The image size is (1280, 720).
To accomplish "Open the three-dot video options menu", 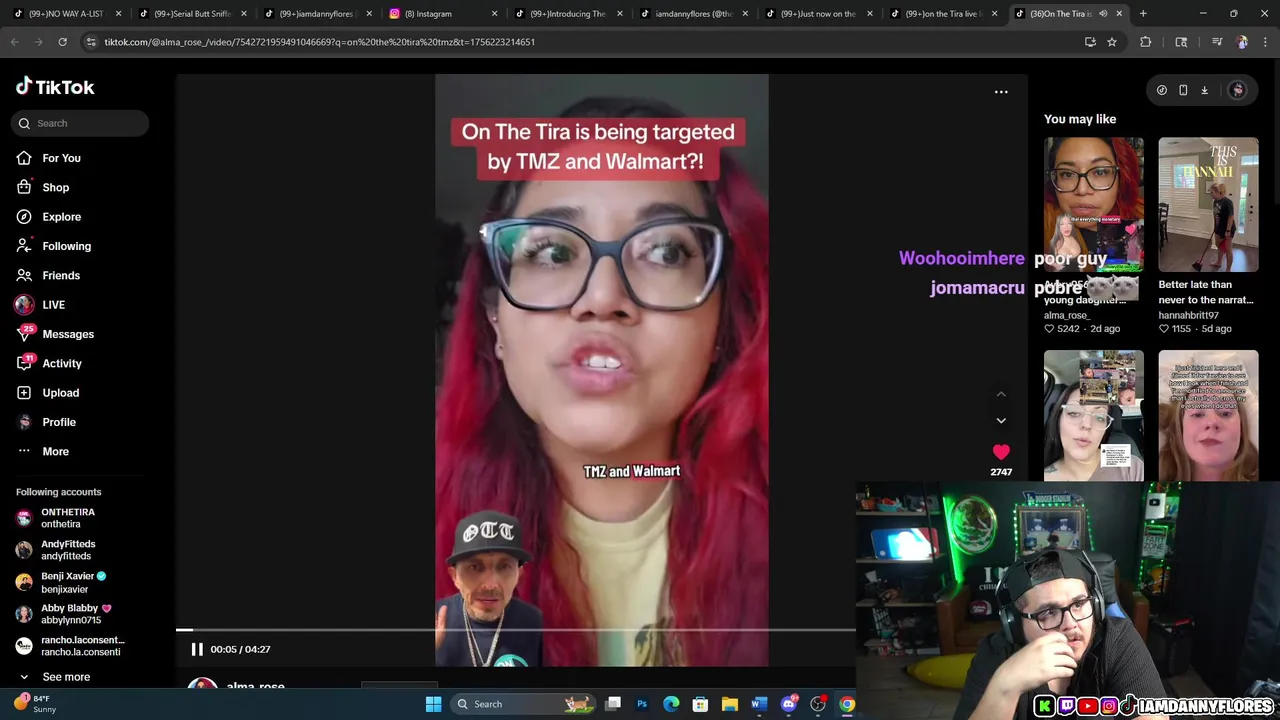I will [x=1001, y=92].
